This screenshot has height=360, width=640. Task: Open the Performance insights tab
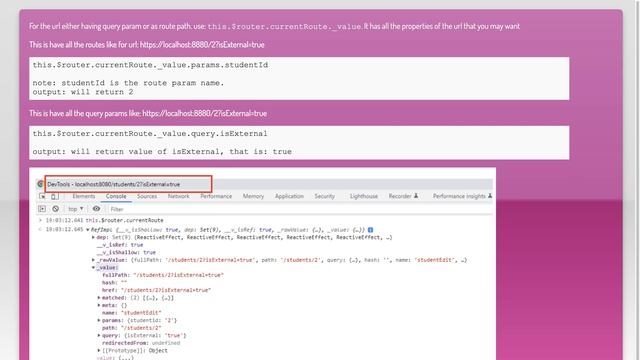pyautogui.click(x=462, y=196)
